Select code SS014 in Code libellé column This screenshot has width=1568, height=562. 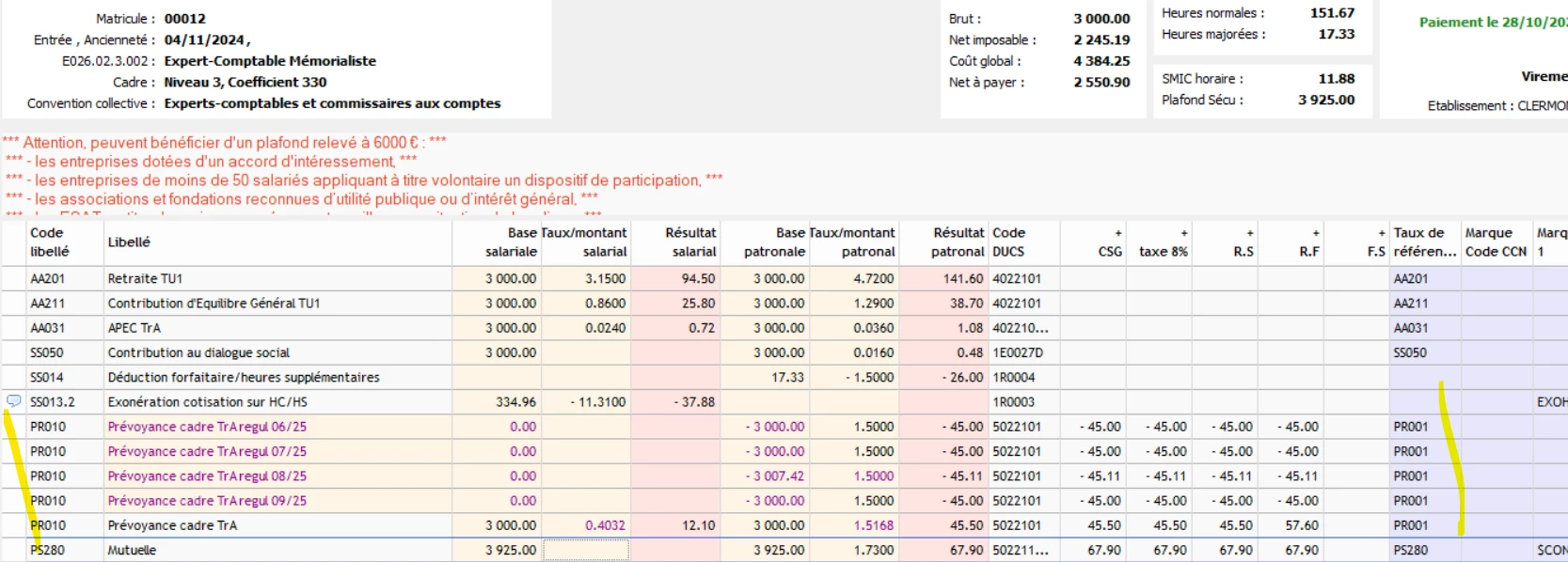click(x=46, y=377)
